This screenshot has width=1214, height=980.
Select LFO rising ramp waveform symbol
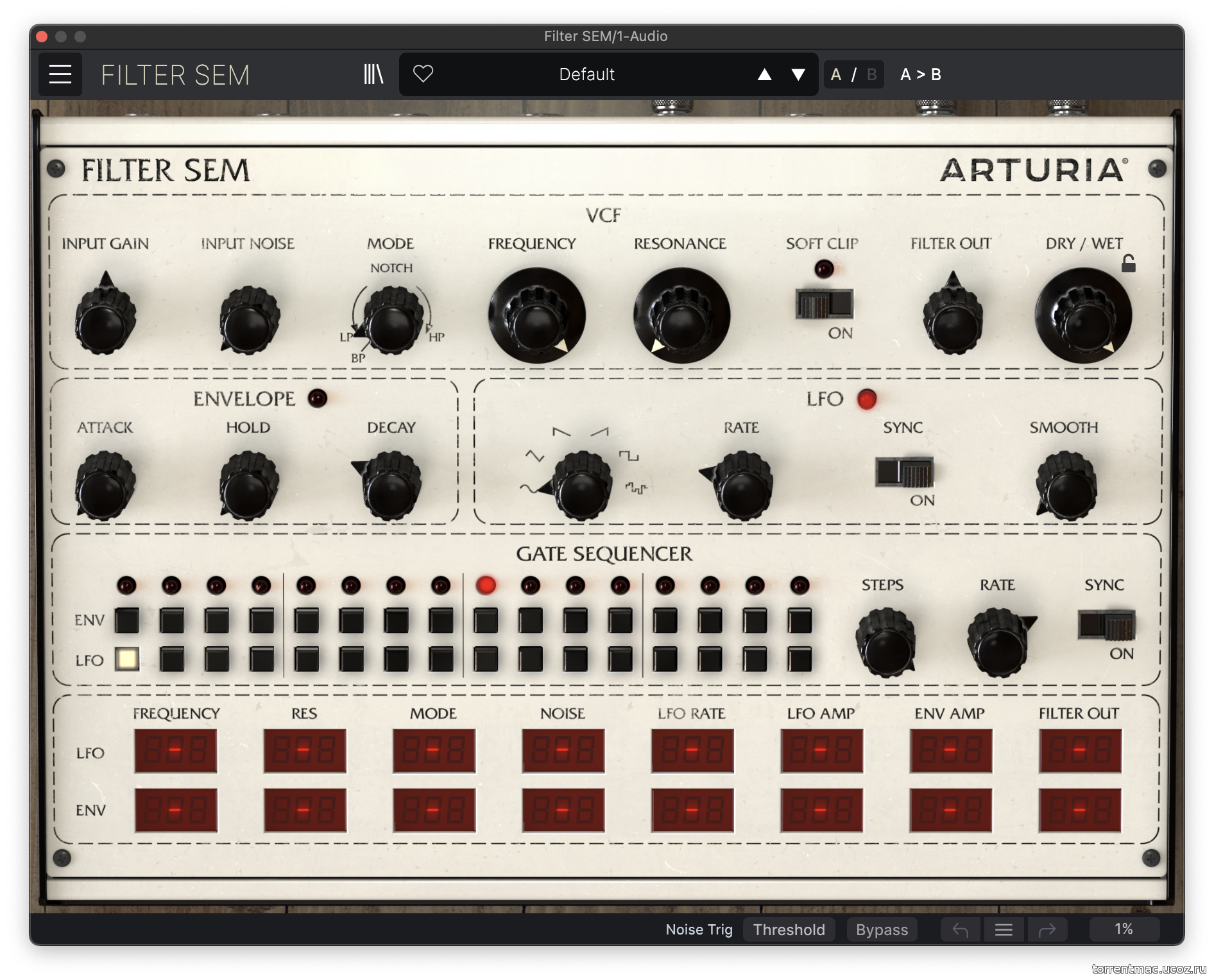point(600,432)
